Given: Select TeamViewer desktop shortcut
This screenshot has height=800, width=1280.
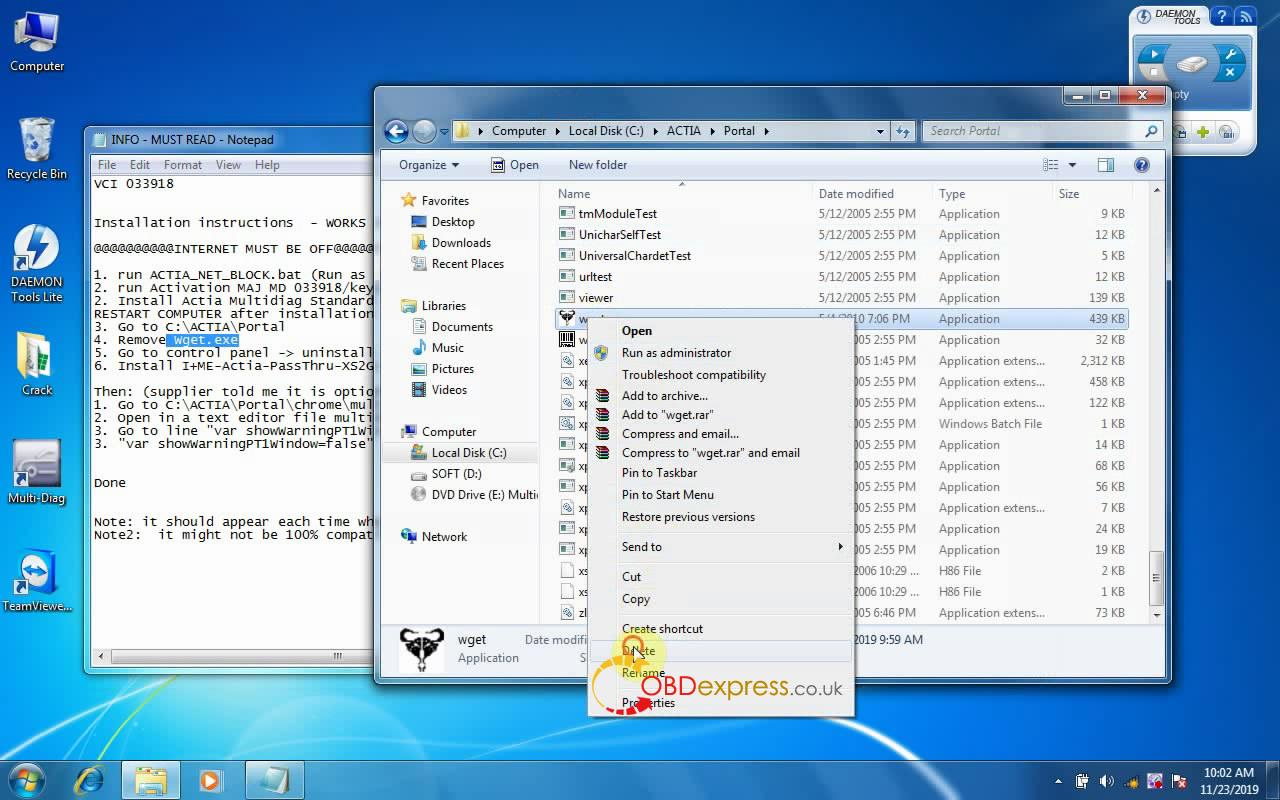Looking at the screenshot, I should (x=37, y=578).
